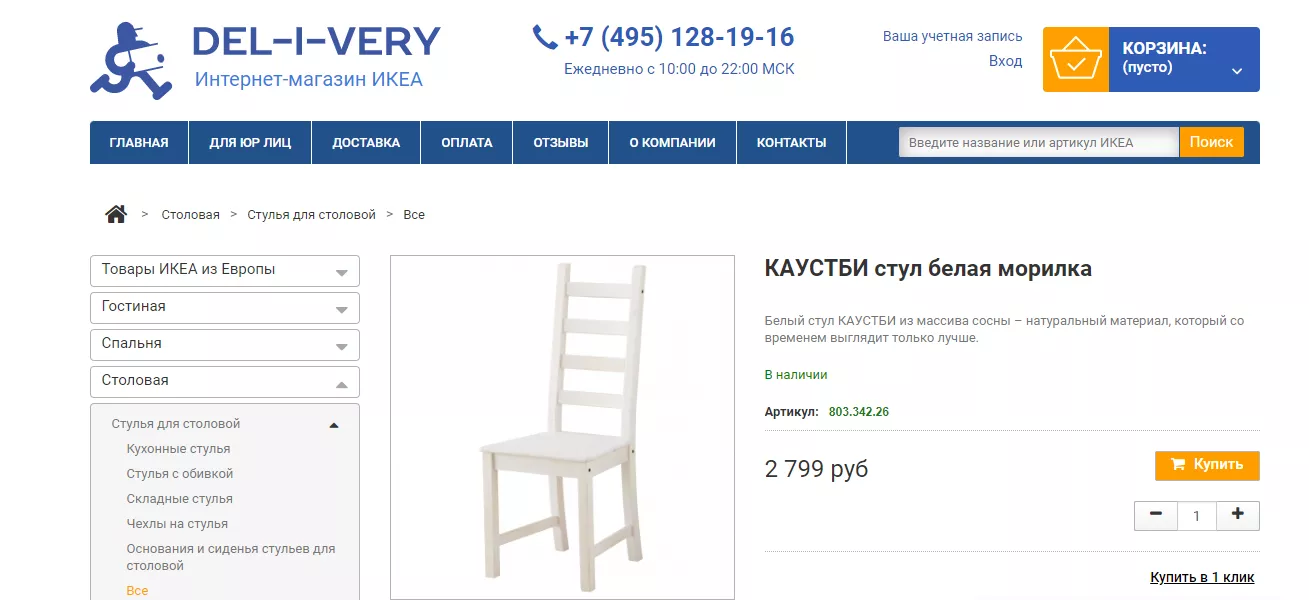Click the Купить button
The width and height of the screenshot is (1309, 600).
(x=1207, y=465)
